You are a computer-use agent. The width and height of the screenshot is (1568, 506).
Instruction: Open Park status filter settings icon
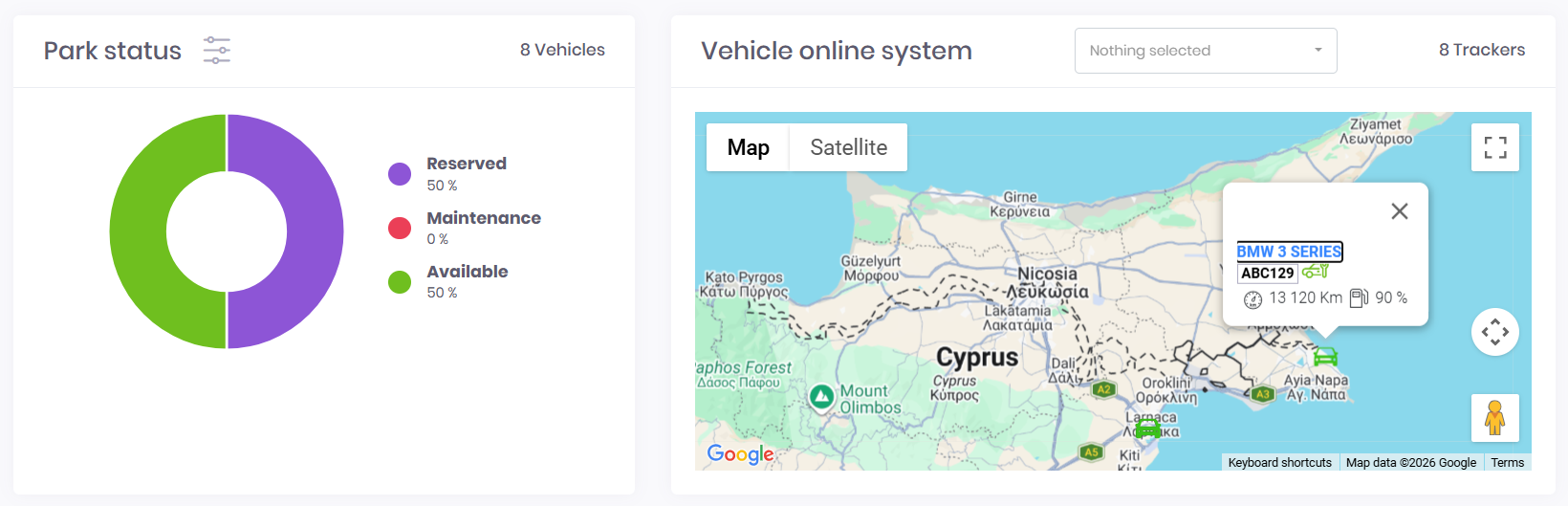click(x=217, y=50)
